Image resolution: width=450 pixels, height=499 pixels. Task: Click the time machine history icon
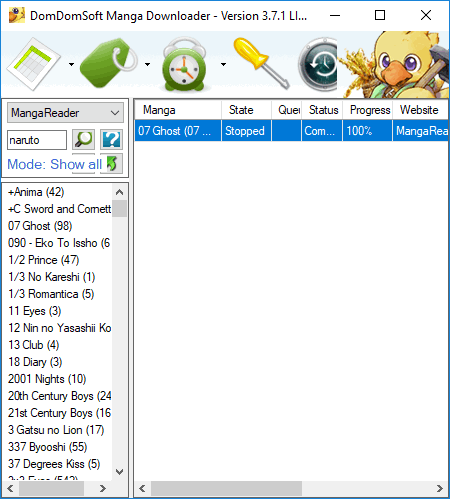pos(318,65)
